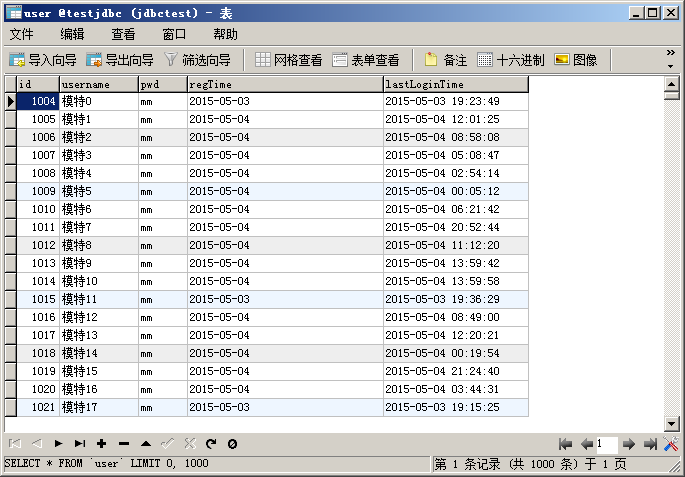
Task: Select the id cell 1005
Action: pos(38,119)
